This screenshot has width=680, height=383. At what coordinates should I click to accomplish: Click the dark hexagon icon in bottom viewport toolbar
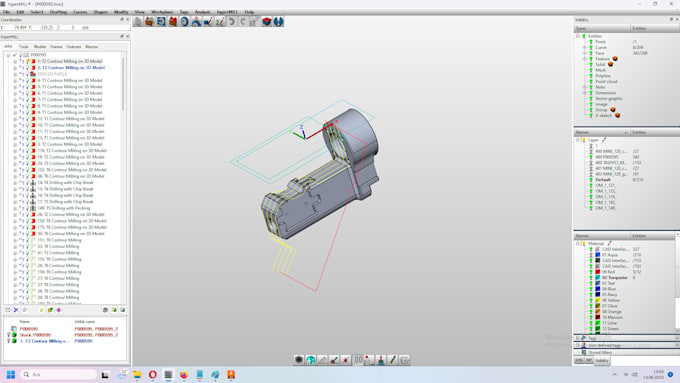click(x=299, y=360)
